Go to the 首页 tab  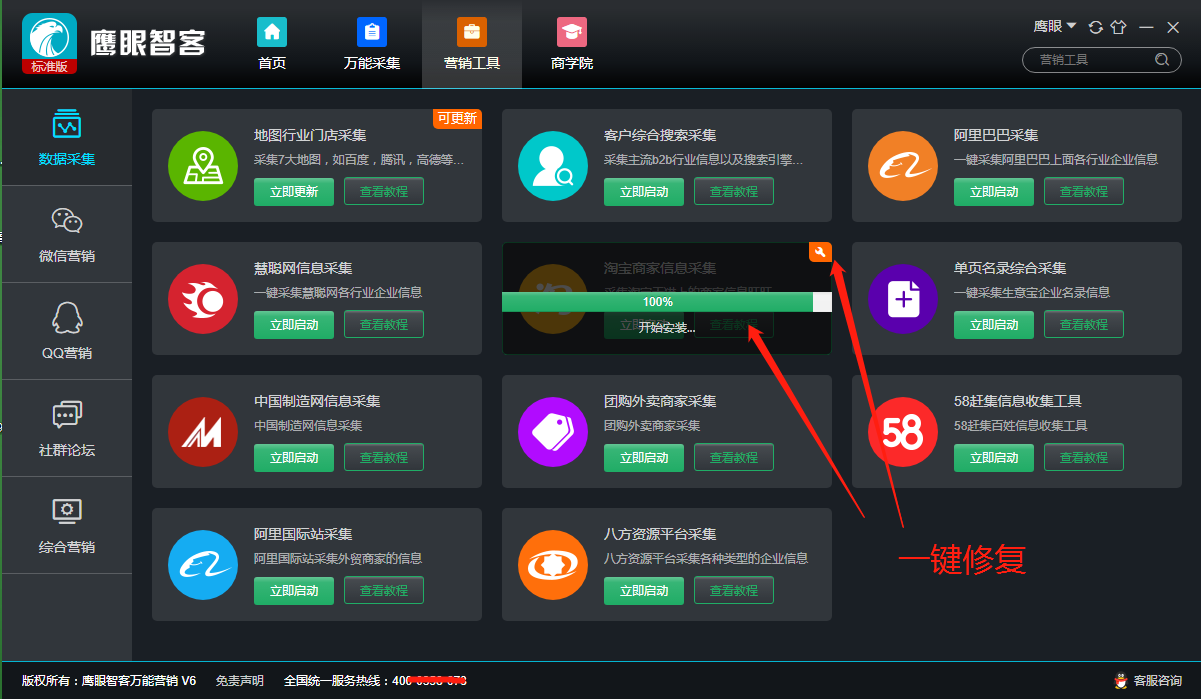pos(272,45)
